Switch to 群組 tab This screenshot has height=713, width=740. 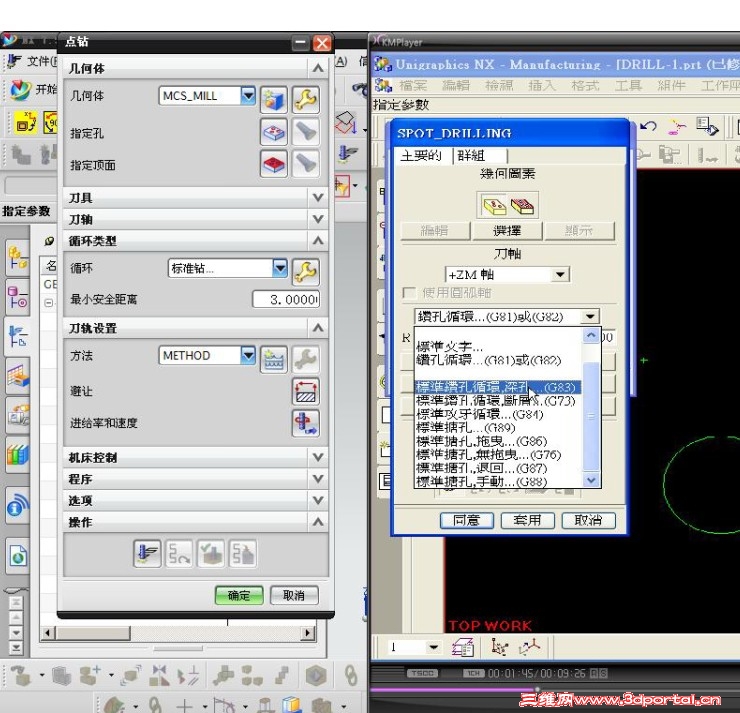(x=479, y=156)
